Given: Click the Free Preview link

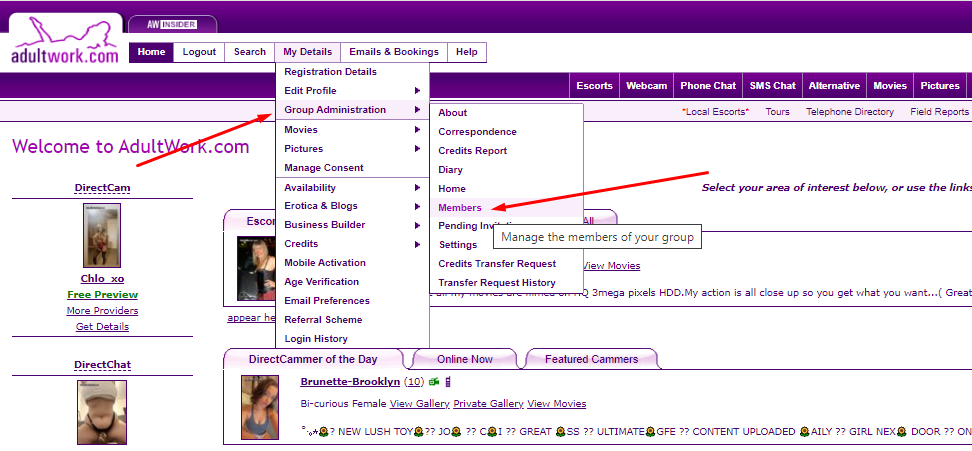Looking at the screenshot, I should (x=102, y=295).
